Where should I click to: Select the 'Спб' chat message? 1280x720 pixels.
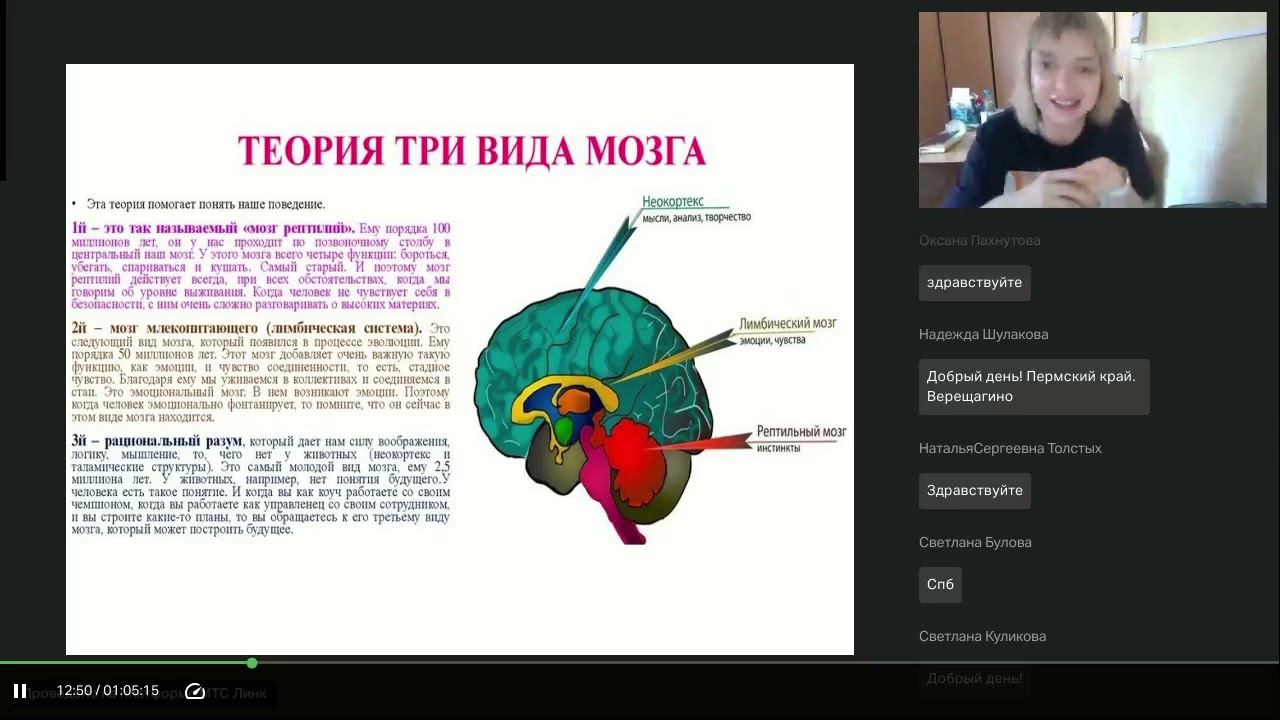click(940, 585)
